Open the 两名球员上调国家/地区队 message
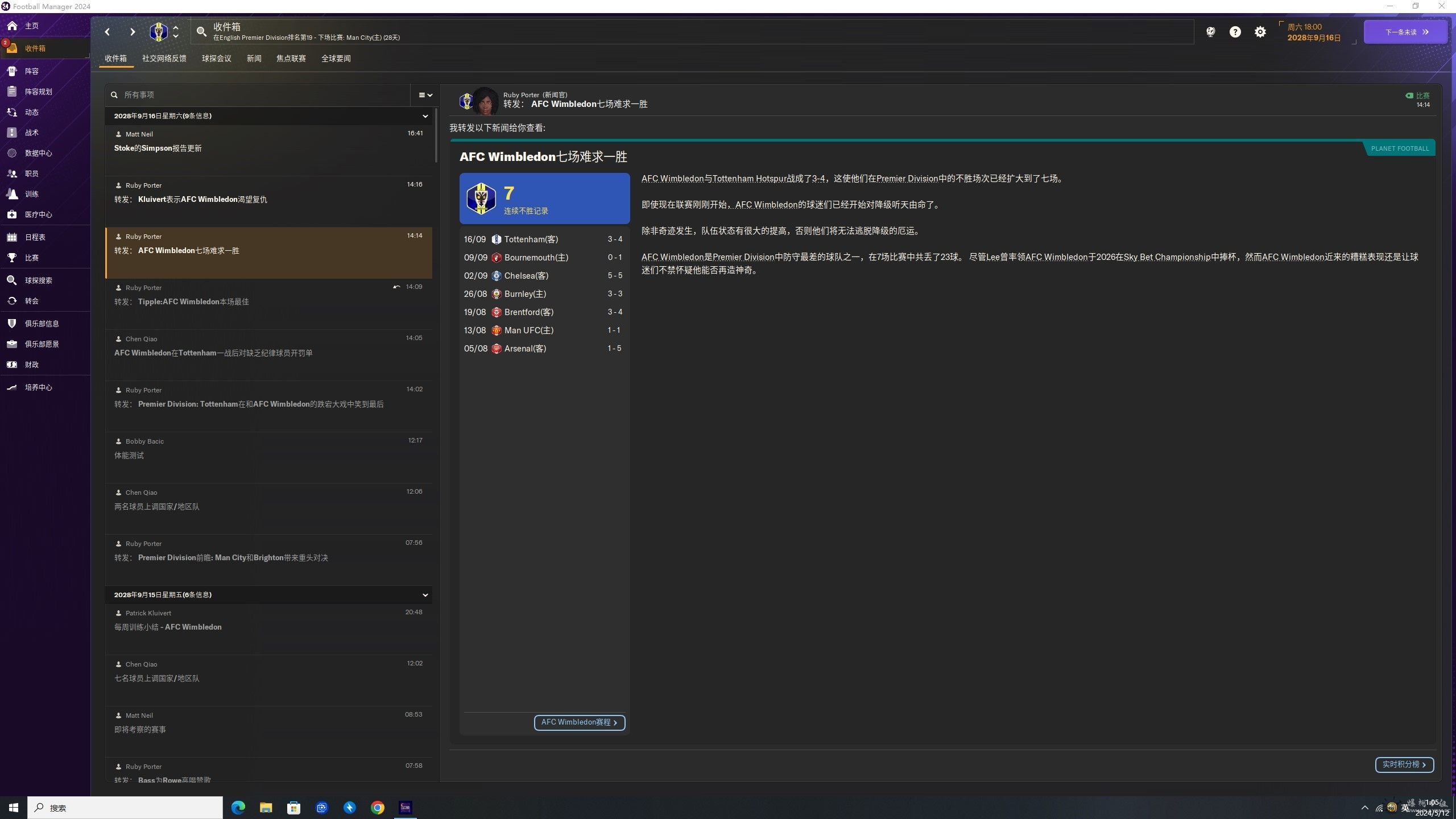This screenshot has height=819, width=1456. pyautogui.click(x=268, y=508)
